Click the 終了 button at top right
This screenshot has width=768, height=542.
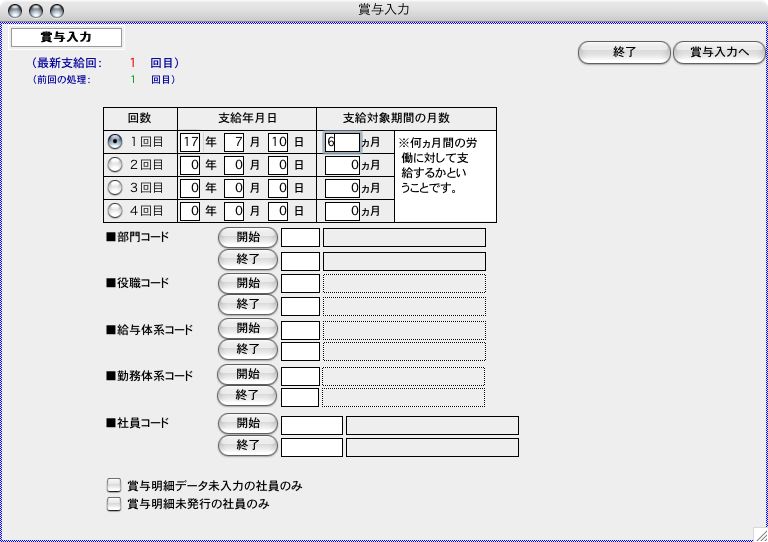[x=624, y=52]
